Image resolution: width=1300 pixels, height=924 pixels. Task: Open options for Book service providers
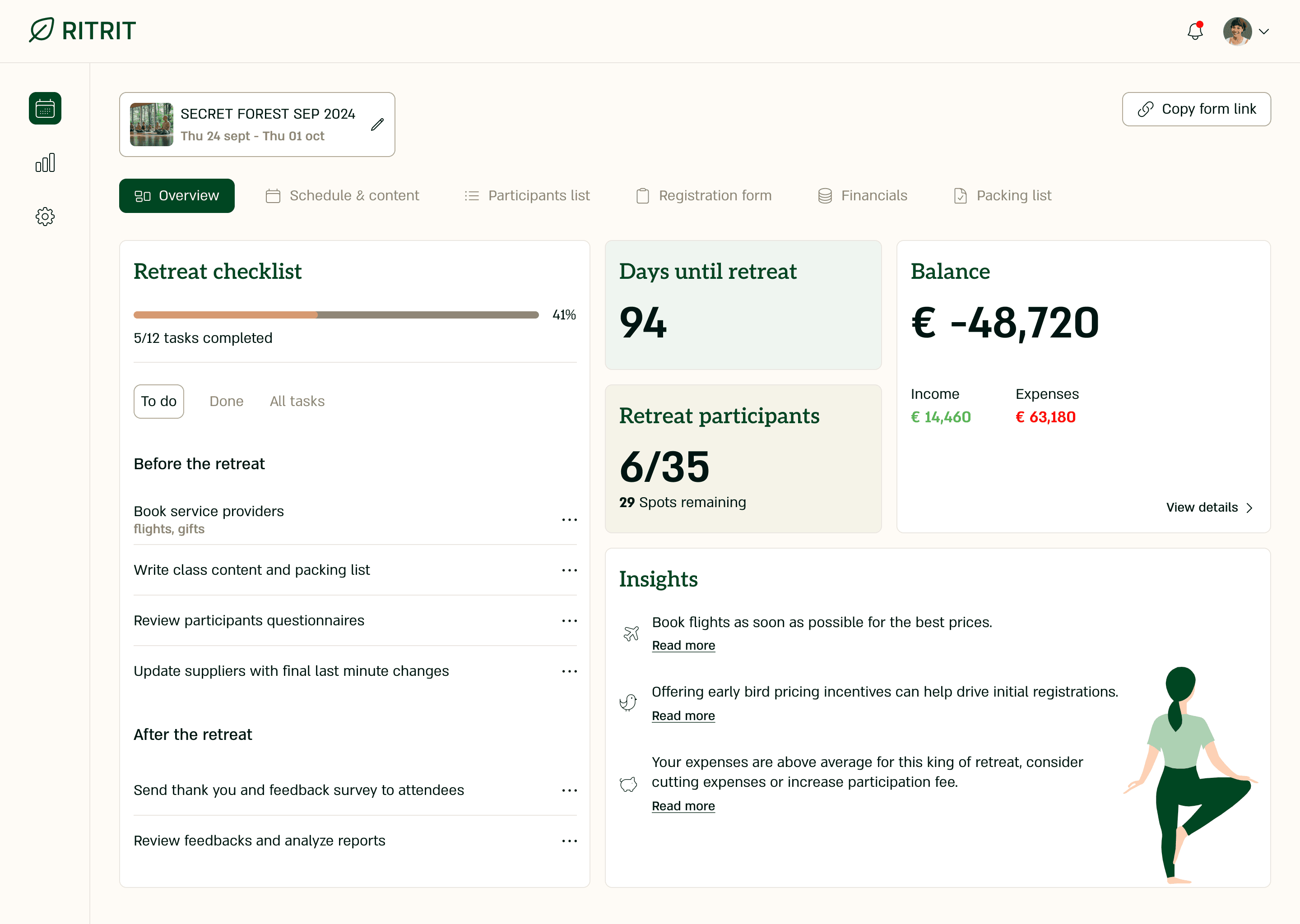[569, 519]
